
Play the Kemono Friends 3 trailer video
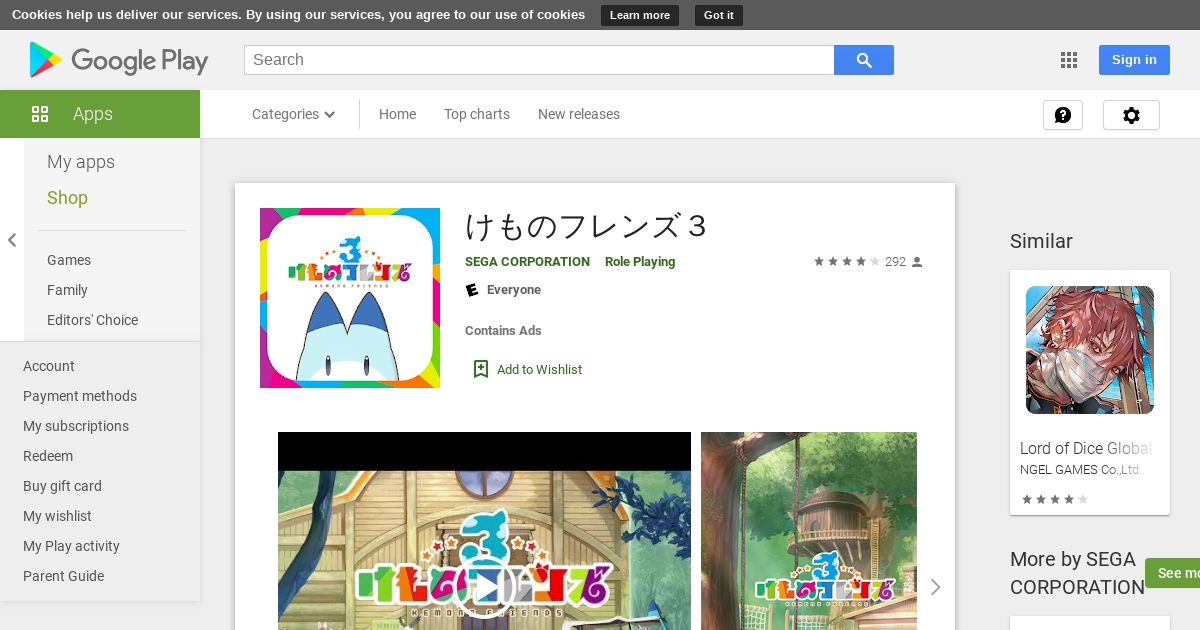485,586
